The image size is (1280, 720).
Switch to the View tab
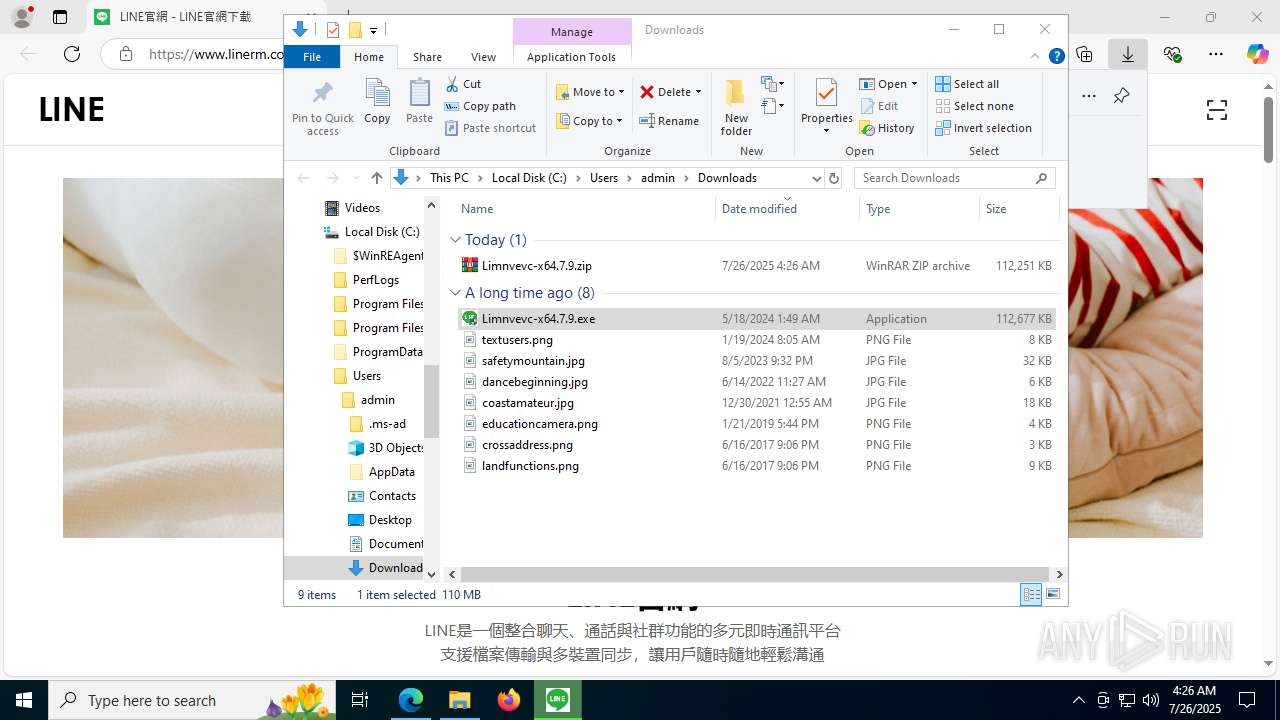pos(483,57)
